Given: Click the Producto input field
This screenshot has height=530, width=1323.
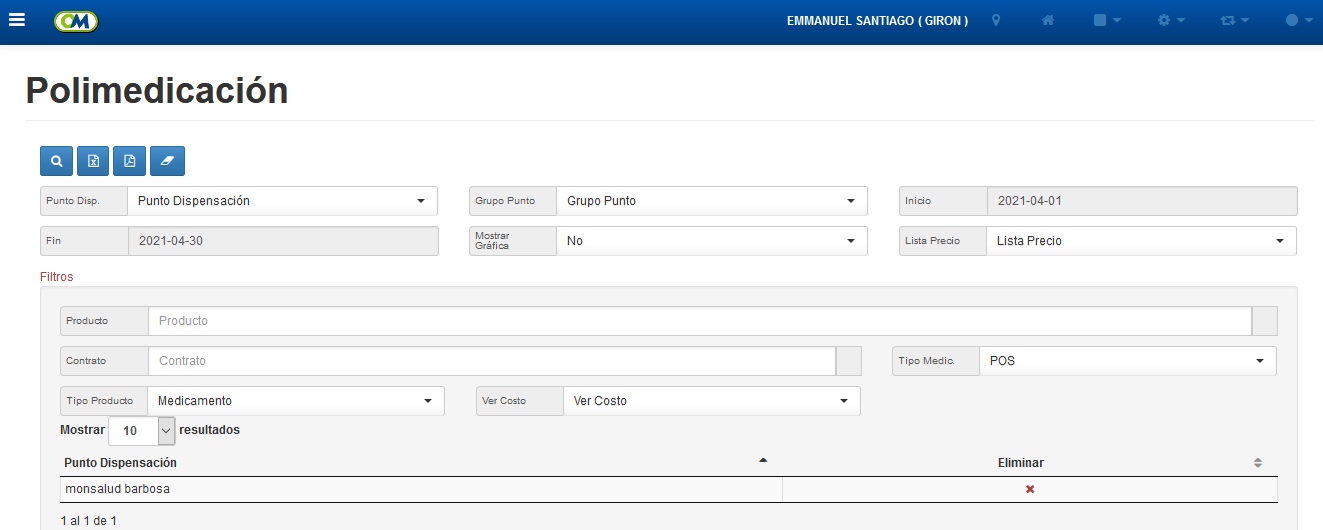Looking at the screenshot, I should point(699,321).
